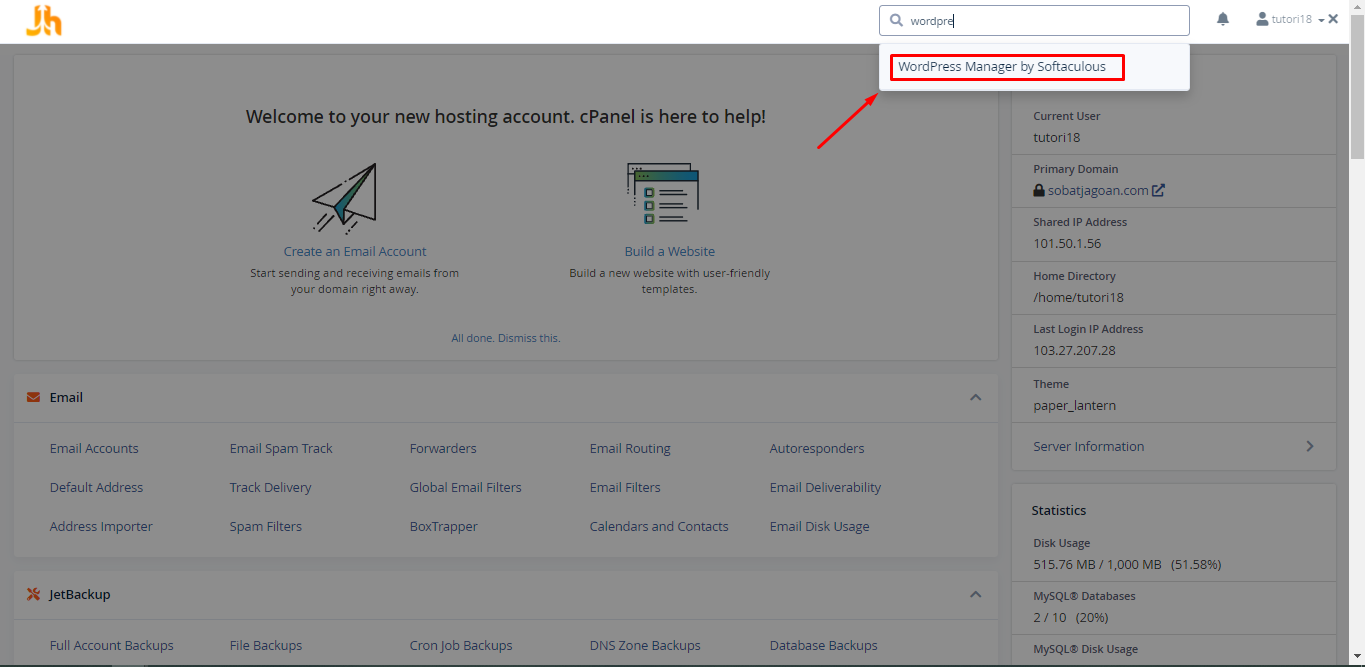
Task: Click the home directory /home/tutori18
Action: [1079, 297]
